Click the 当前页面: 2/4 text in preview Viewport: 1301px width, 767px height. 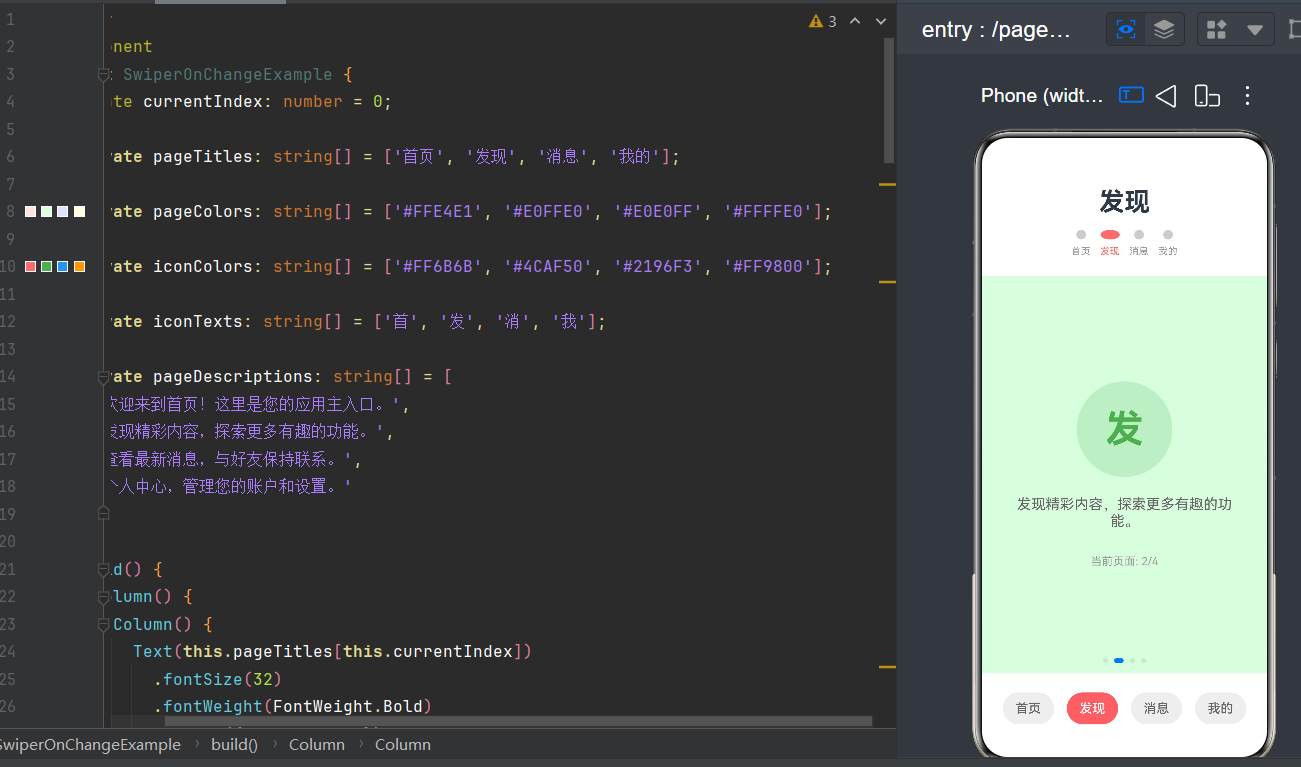pos(1124,561)
